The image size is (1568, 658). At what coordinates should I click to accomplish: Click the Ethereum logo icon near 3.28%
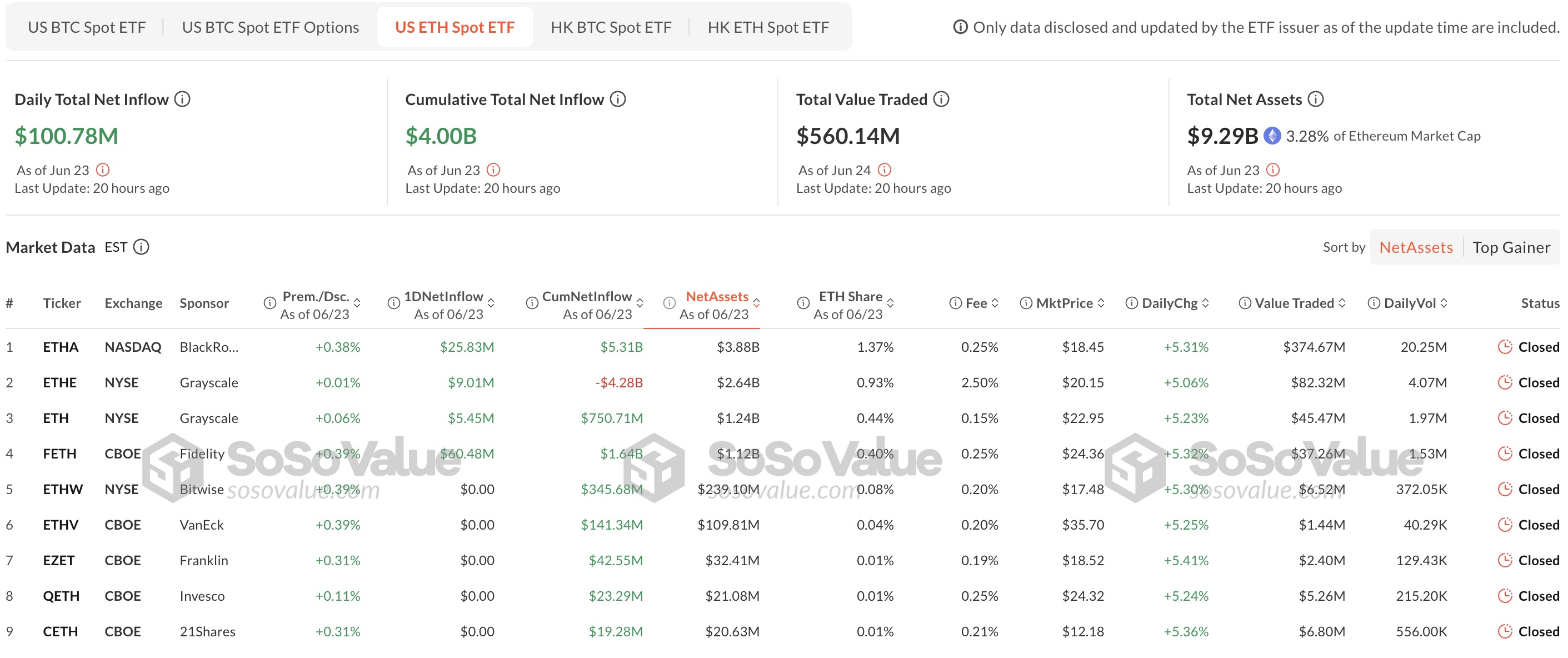tap(1271, 136)
